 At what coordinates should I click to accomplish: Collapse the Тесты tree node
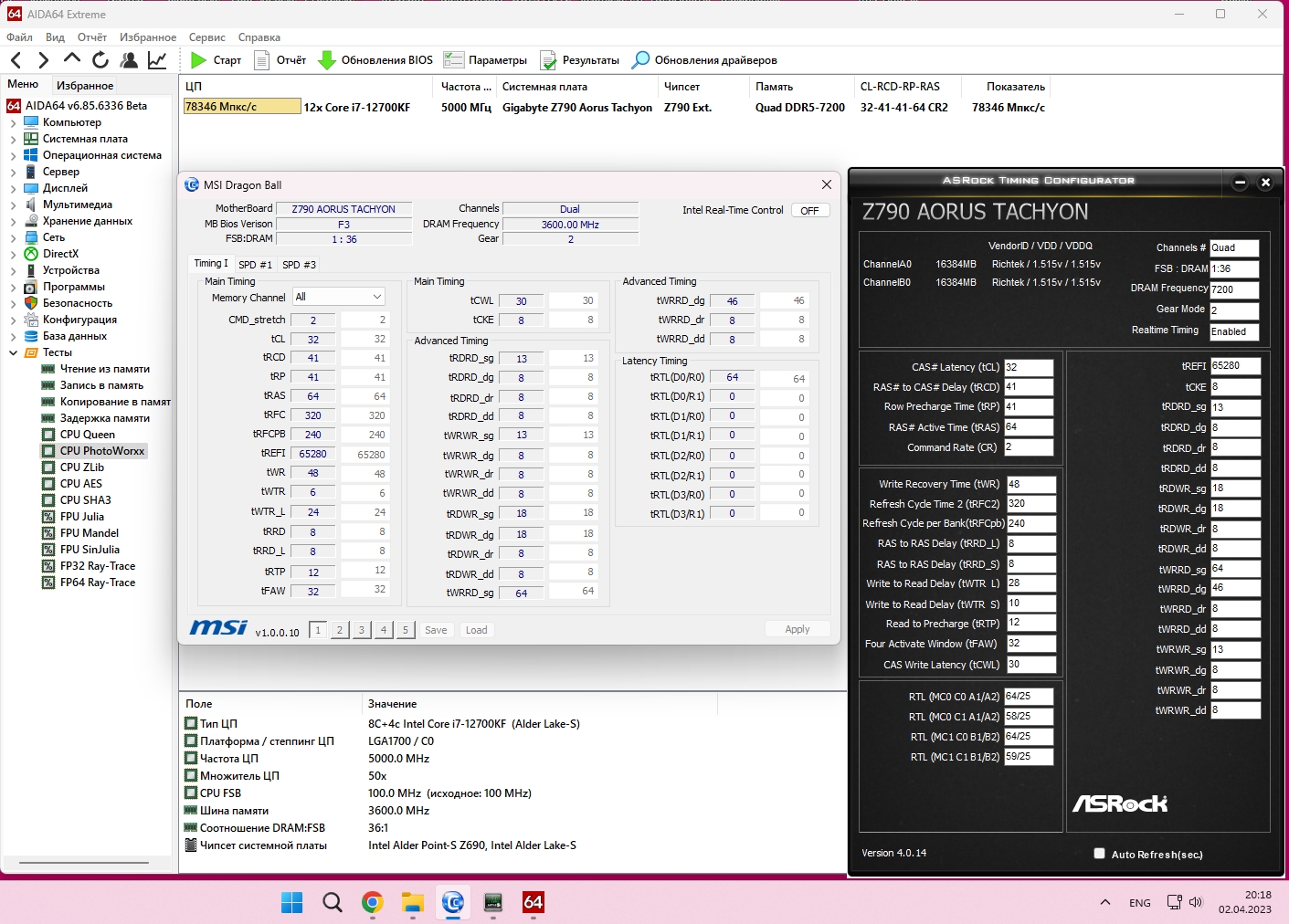click(13, 352)
